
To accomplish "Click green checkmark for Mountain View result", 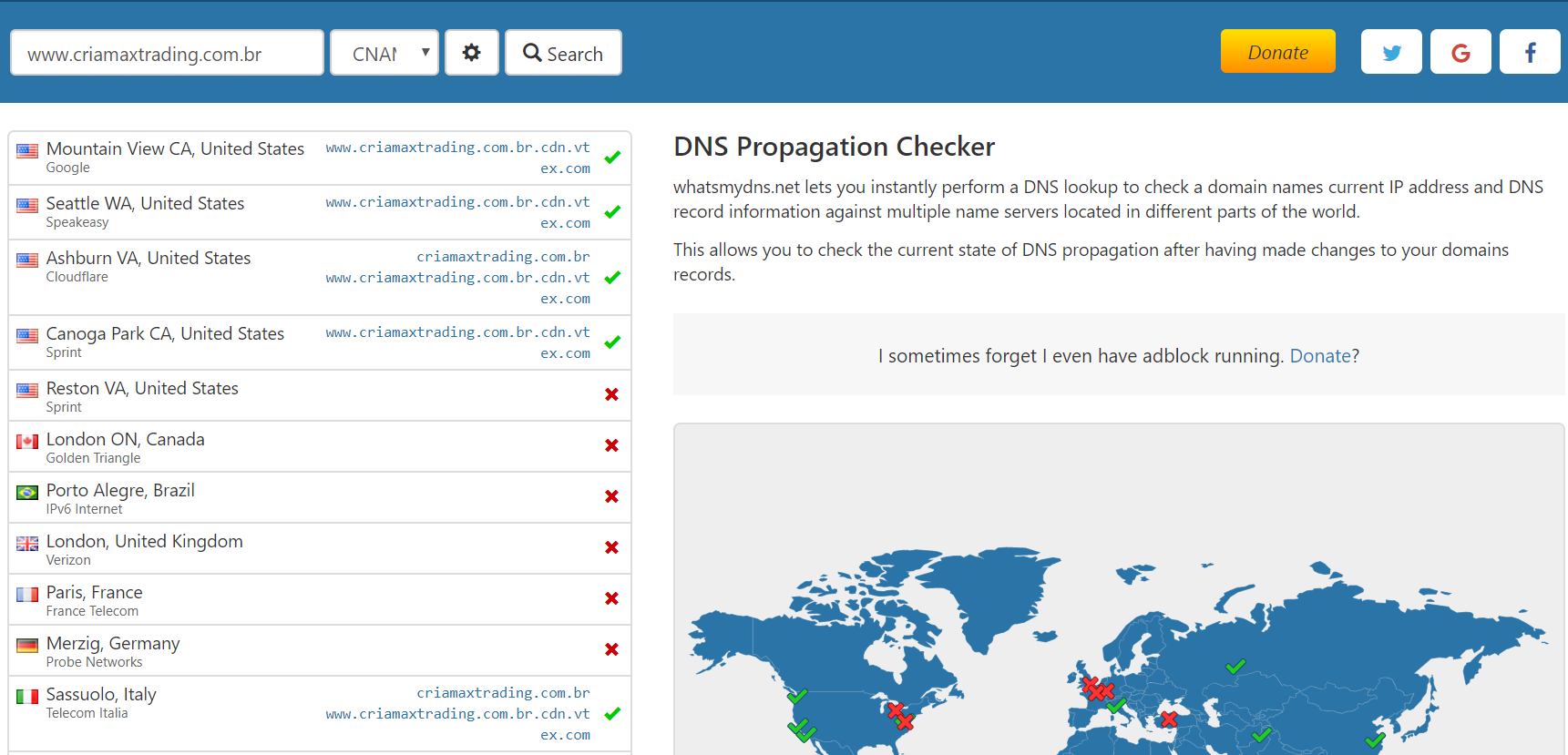I will pos(612,157).
